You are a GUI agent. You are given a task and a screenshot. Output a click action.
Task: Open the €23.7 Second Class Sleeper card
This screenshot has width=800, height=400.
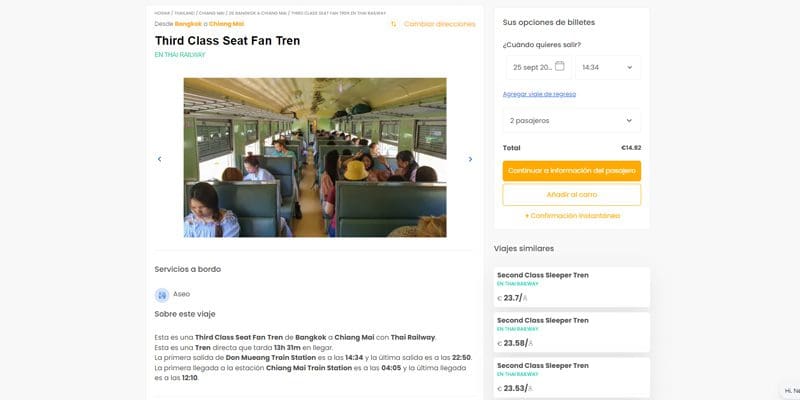click(571, 286)
